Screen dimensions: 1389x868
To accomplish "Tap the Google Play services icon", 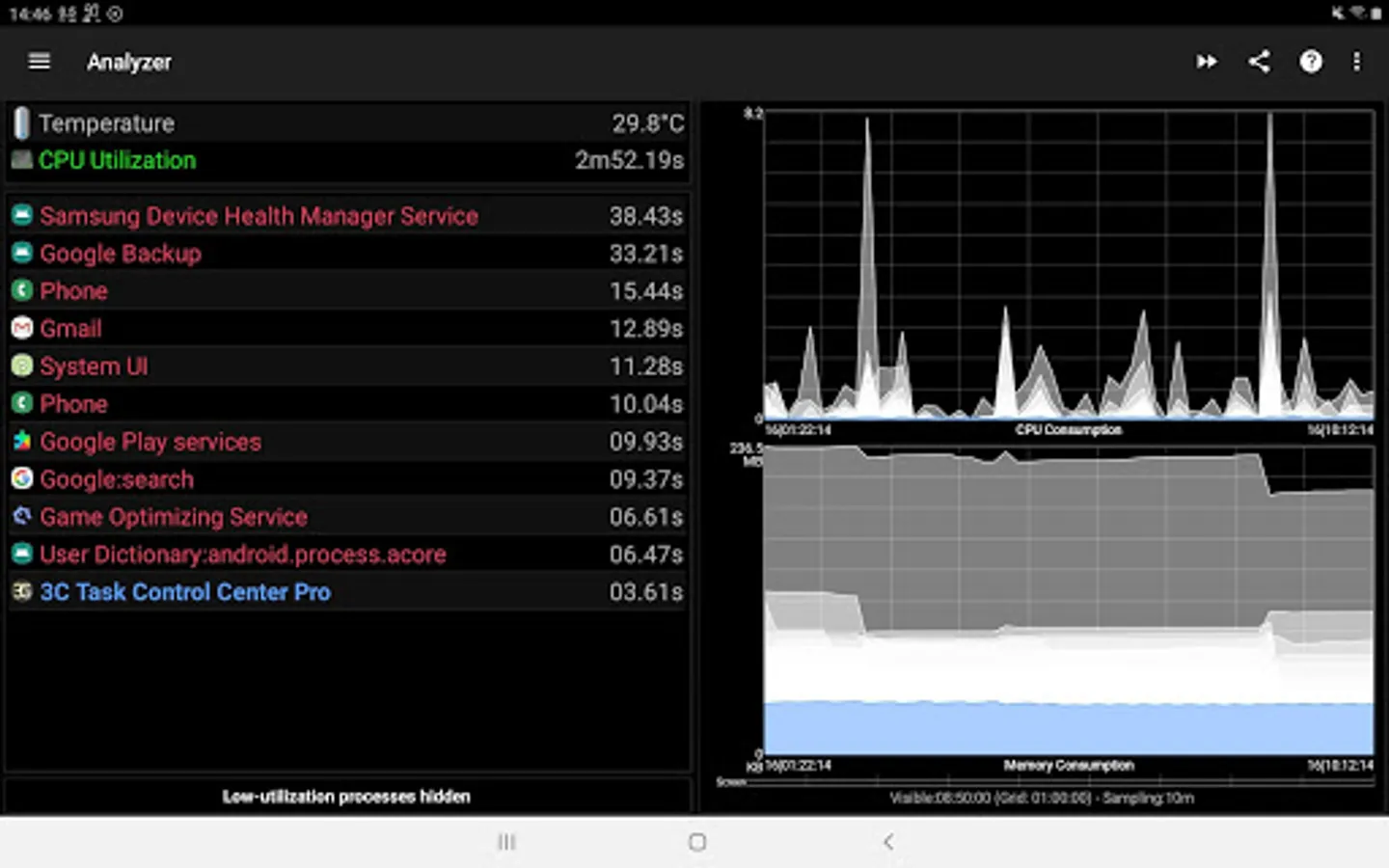I will (22, 441).
